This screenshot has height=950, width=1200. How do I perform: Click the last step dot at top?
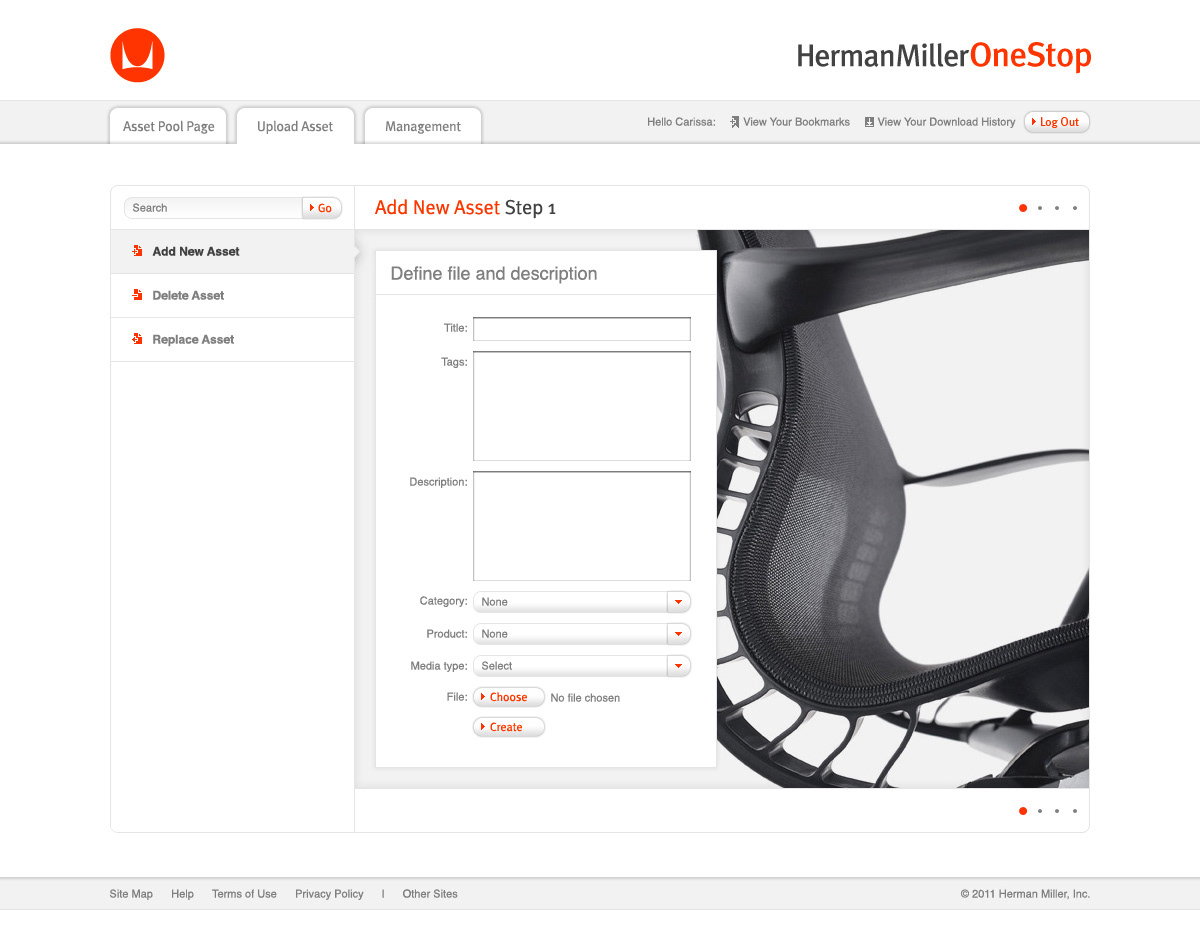coord(1075,208)
